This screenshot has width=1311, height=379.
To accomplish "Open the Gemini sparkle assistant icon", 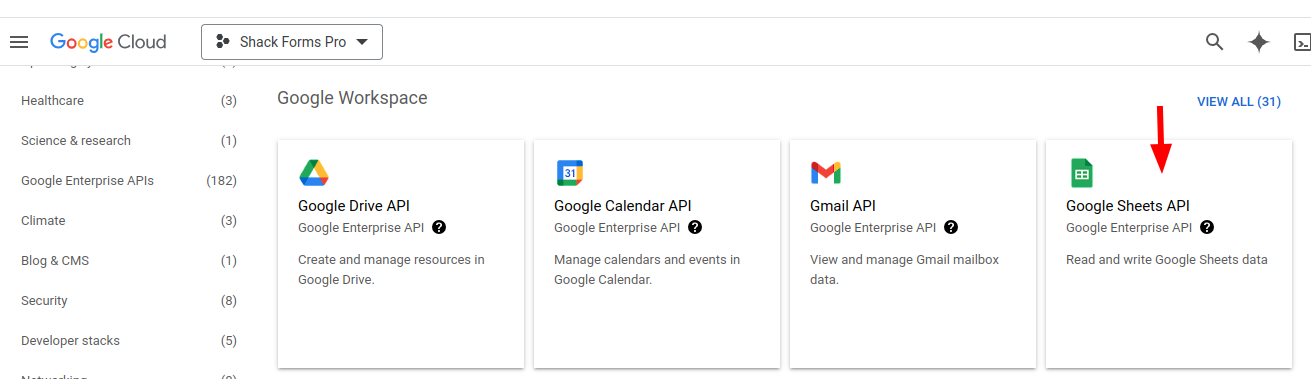I will coord(1259,42).
